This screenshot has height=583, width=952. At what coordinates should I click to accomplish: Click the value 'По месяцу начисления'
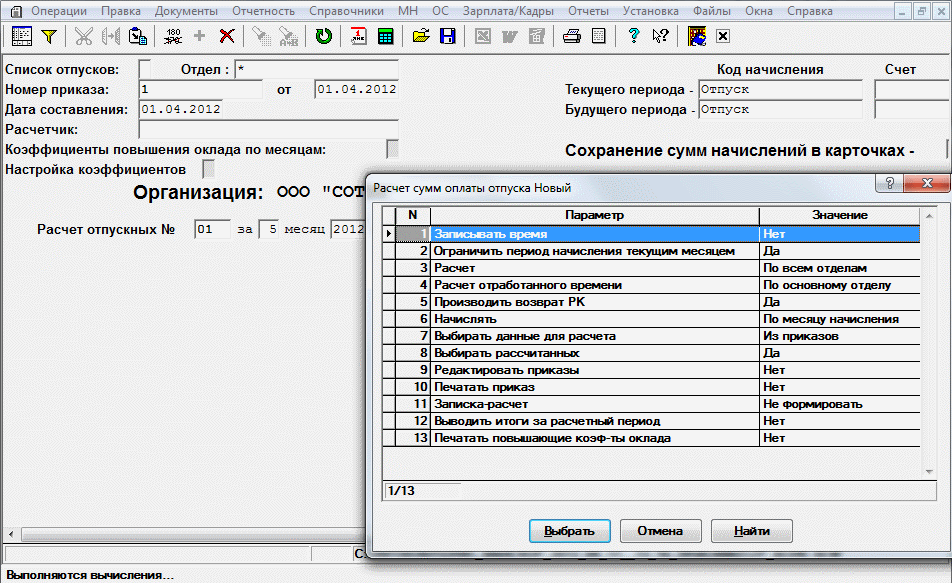(831, 319)
